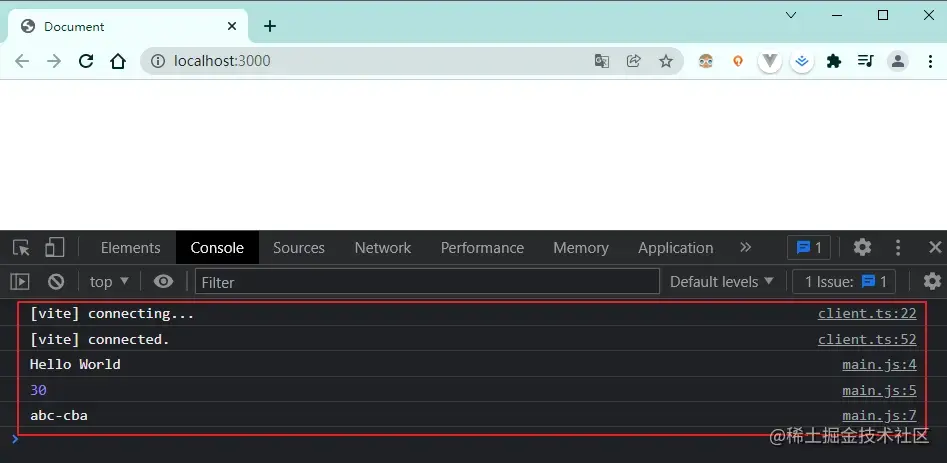Screen dimensions: 947x463
Task: Go back to the previous page
Action: [x=22, y=61]
